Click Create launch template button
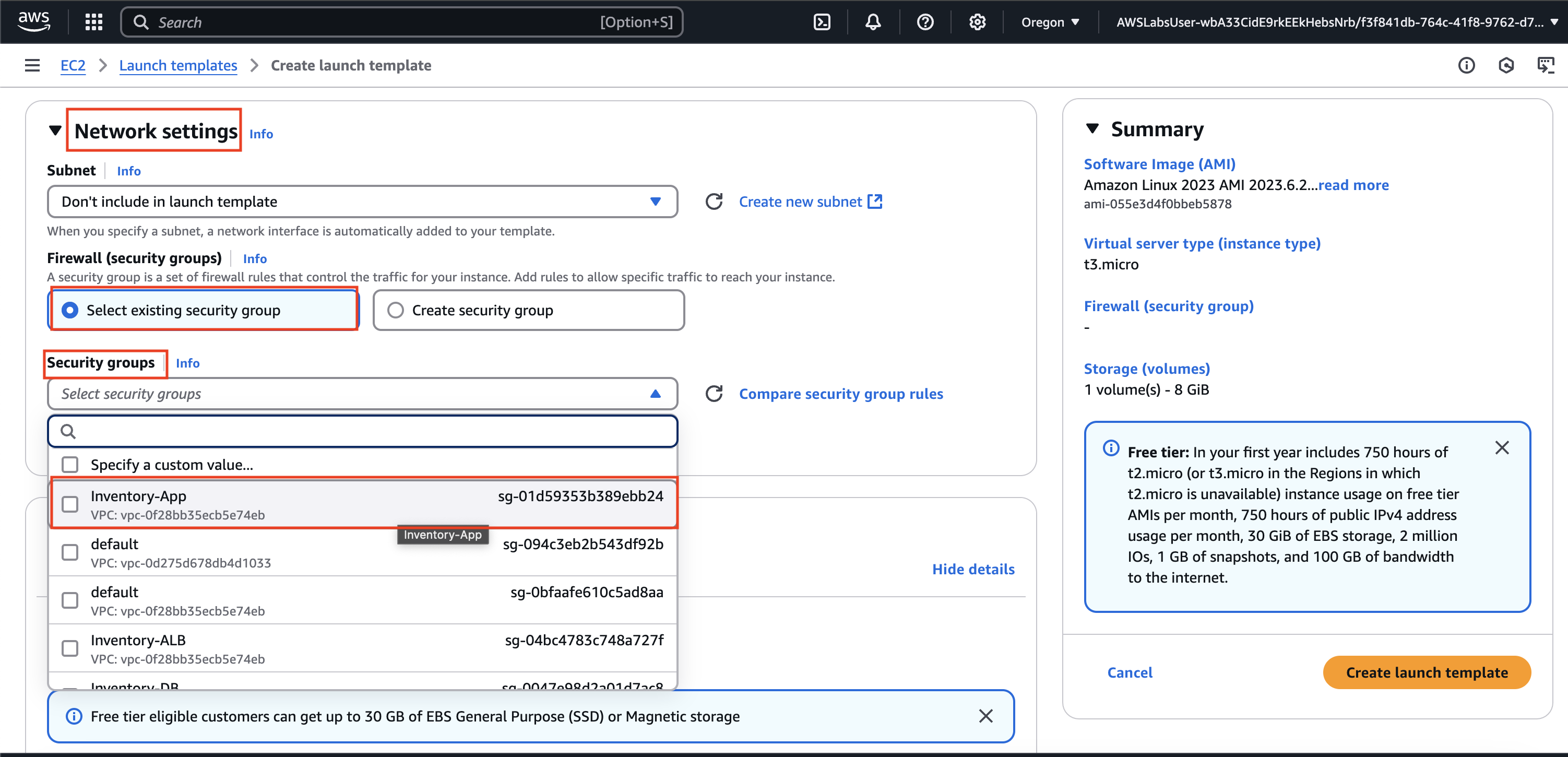The width and height of the screenshot is (1568, 757). 1426,672
